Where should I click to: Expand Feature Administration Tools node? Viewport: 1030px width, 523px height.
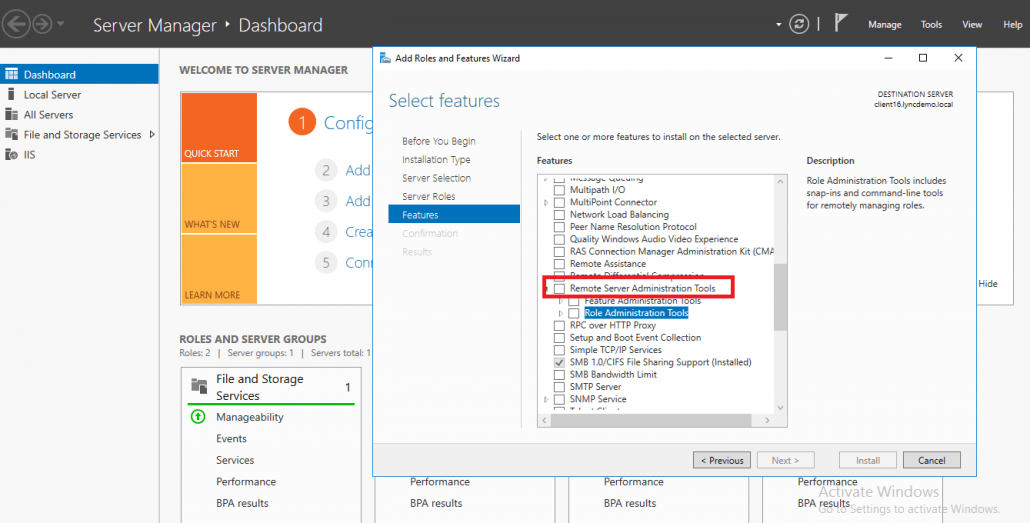pyautogui.click(x=561, y=301)
